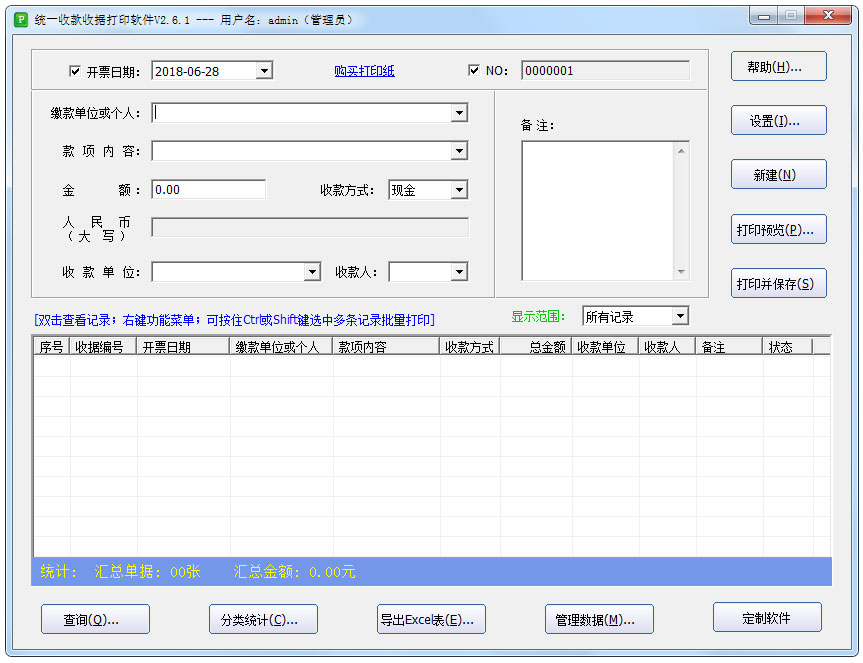Click the green P application icon in title bar

20,20
